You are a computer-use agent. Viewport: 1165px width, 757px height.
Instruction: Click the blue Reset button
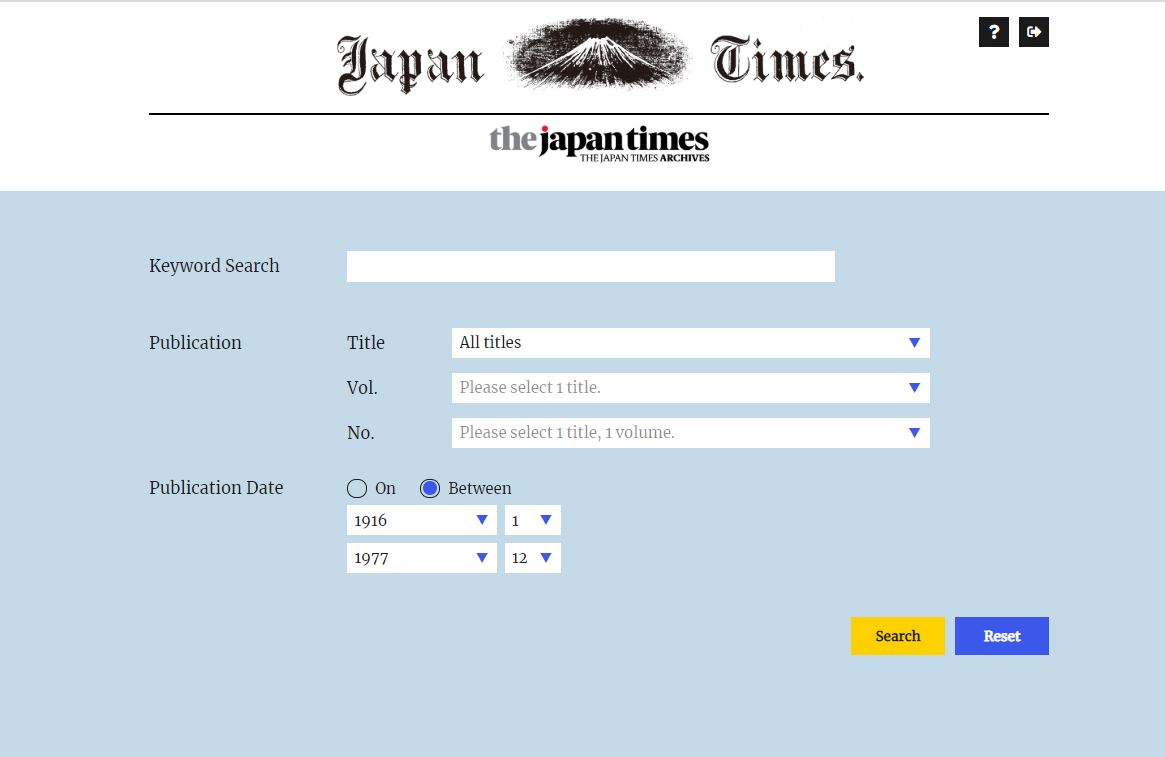click(1002, 636)
